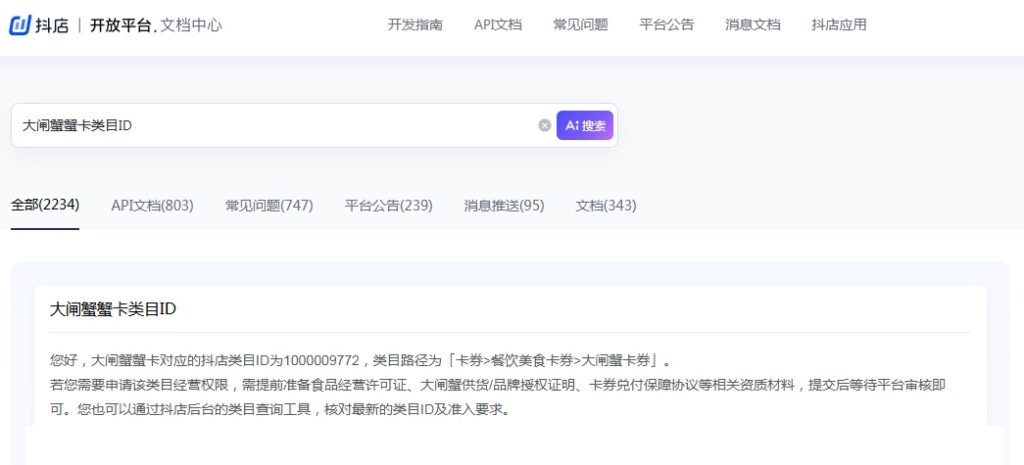Click the result heading 大闸蟹蟹卡类目ID

[x=113, y=309]
